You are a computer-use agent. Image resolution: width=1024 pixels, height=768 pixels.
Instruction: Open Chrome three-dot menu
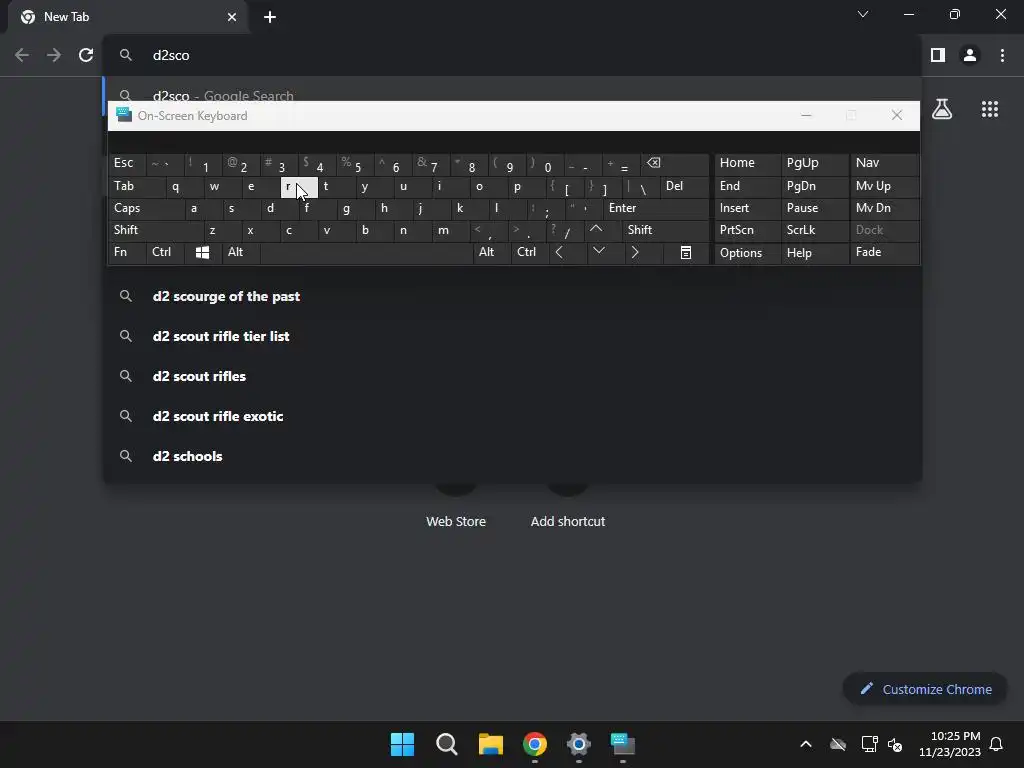(1002, 55)
